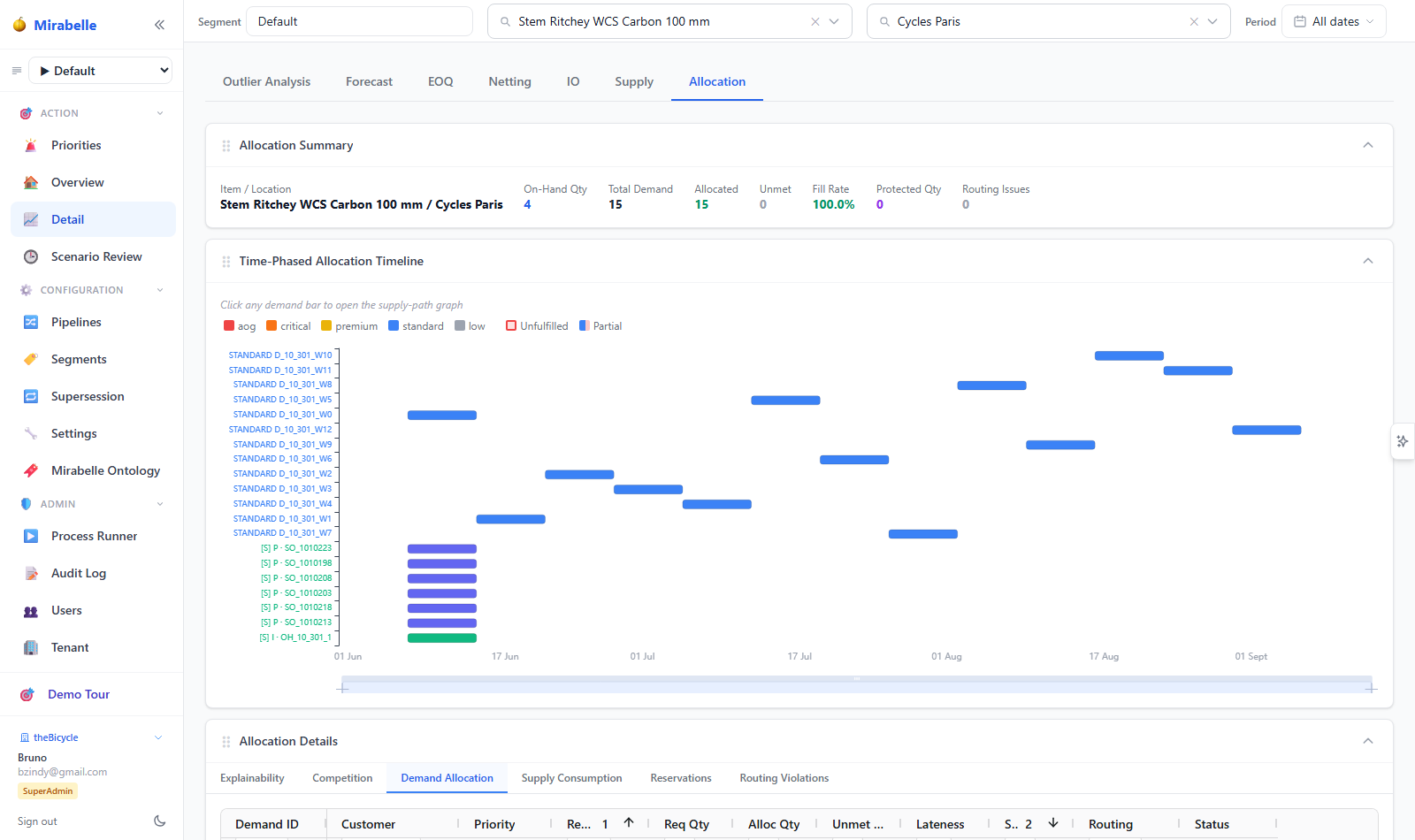Toggle the premium legend item
The height and width of the screenshot is (840, 1415).
(x=349, y=326)
